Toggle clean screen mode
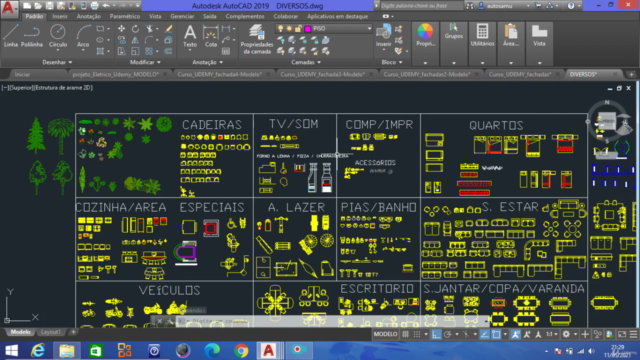This screenshot has width=640, height=360. pos(622,334)
